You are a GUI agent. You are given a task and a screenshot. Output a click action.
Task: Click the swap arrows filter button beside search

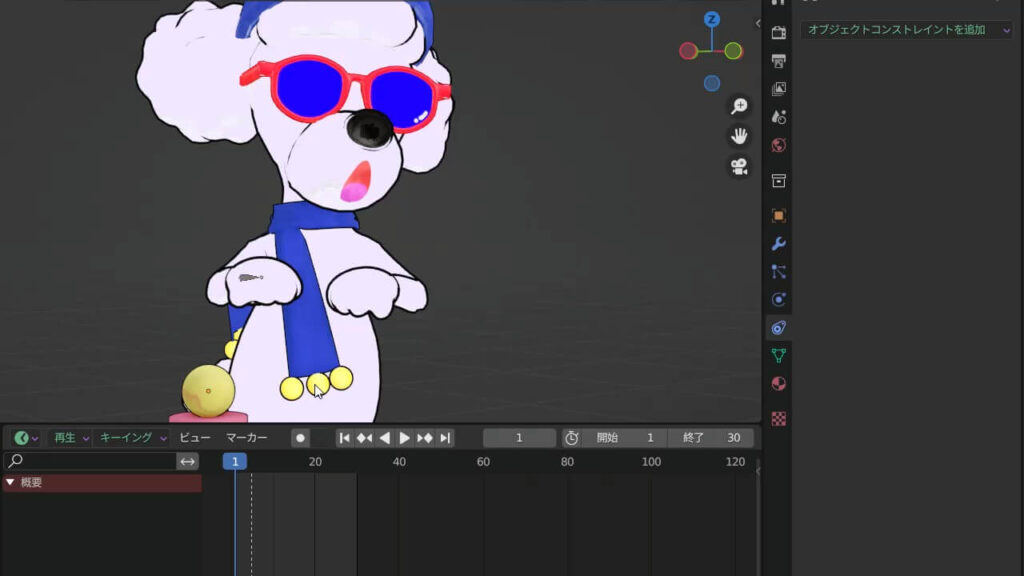pyautogui.click(x=187, y=462)
